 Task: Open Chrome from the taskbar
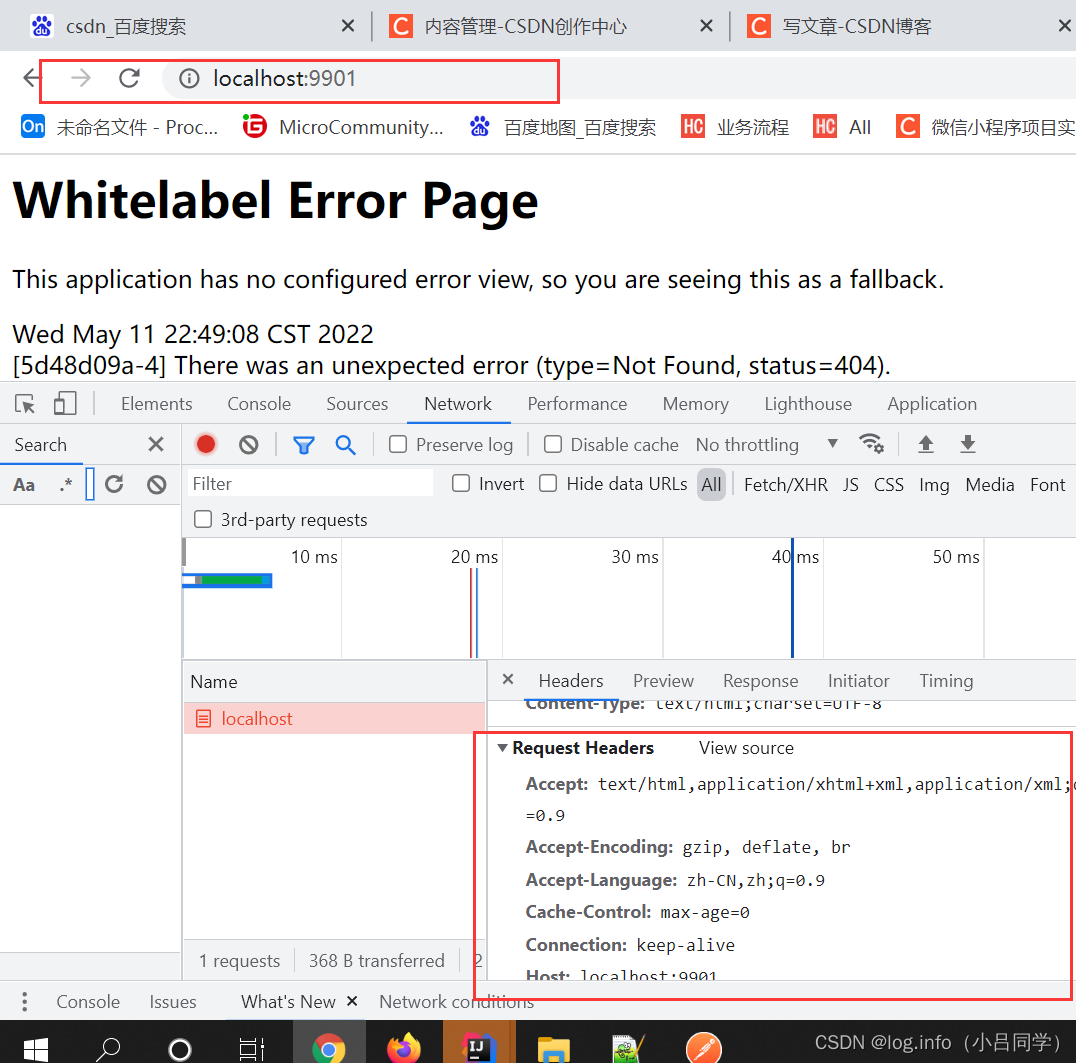329,1049
